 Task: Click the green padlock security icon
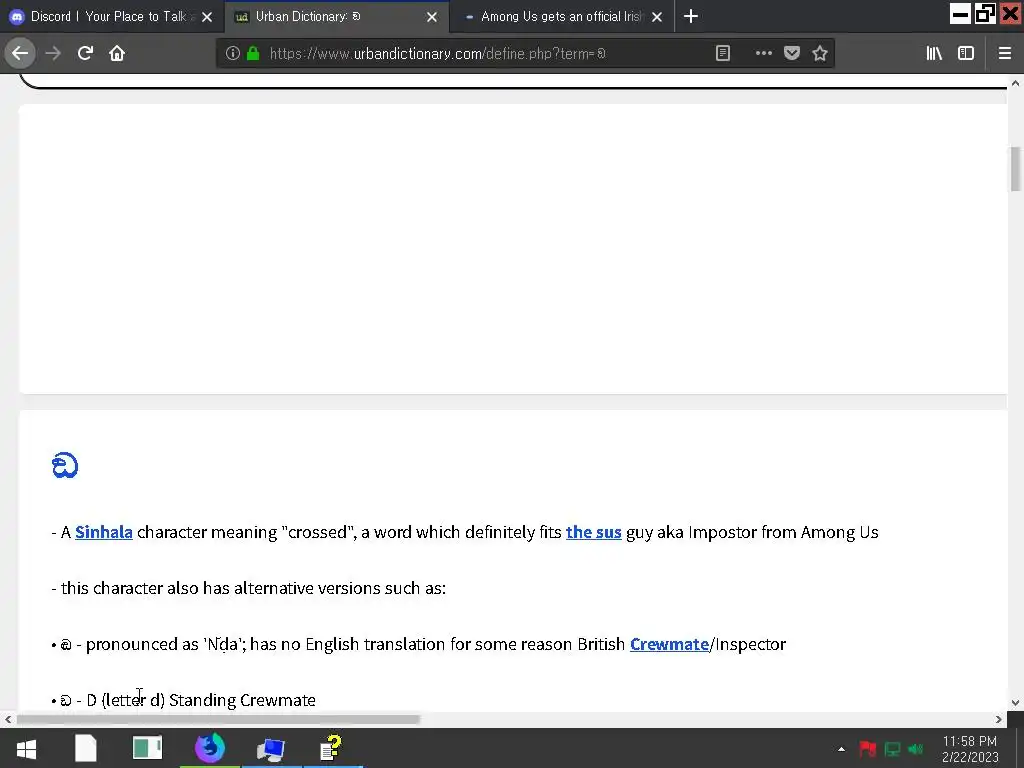pos(253,54)
